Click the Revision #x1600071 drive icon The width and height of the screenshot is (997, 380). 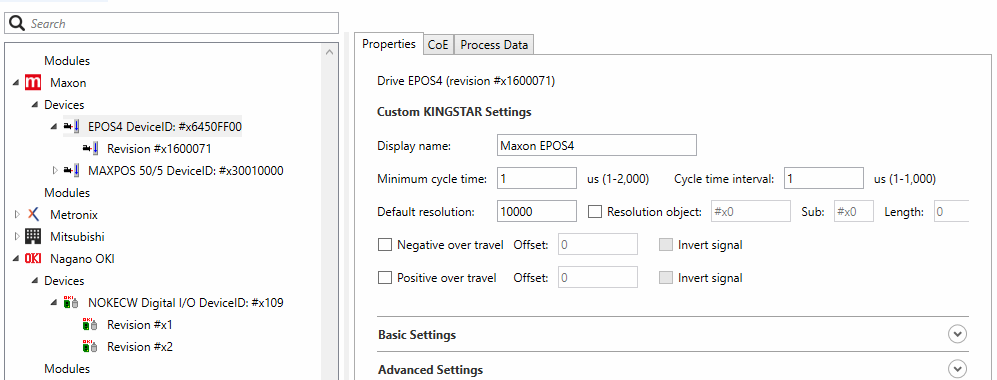tap(91, 149)
